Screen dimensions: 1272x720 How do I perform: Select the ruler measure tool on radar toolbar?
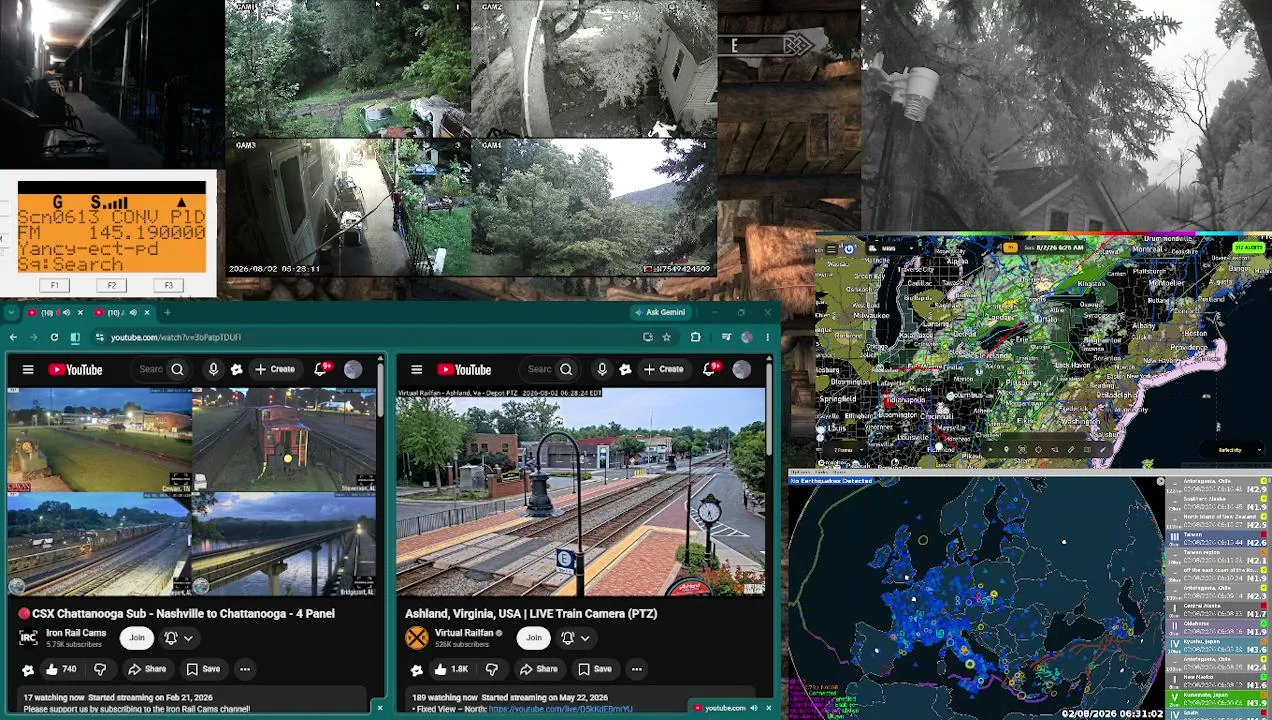[x=1071, y=450]
